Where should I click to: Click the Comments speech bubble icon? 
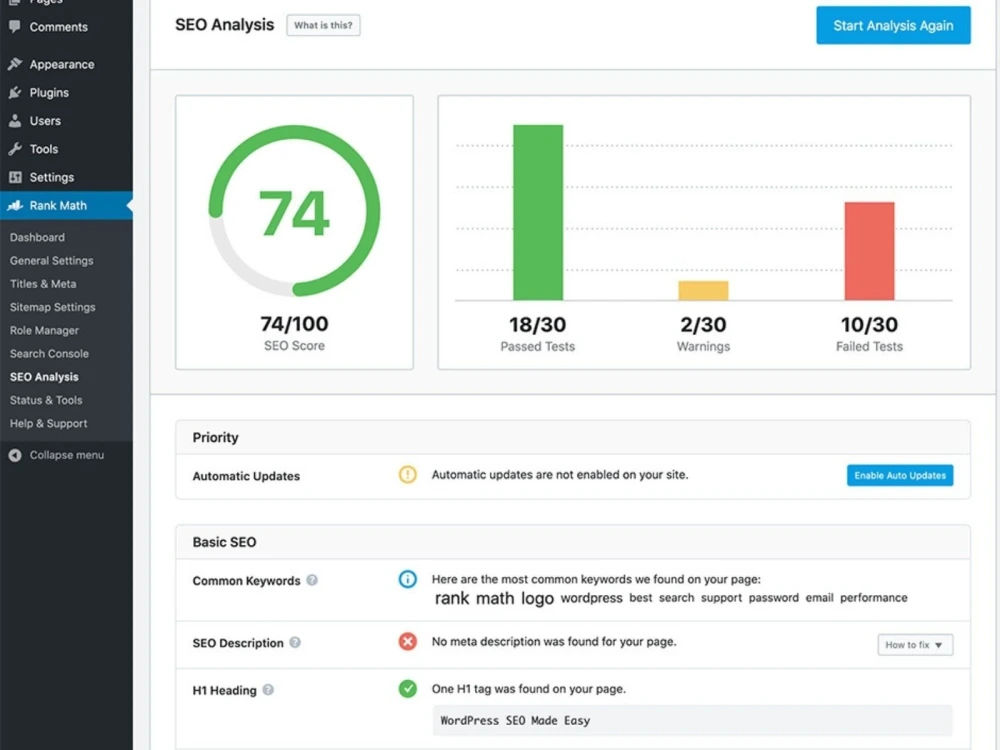coord(15,26)
